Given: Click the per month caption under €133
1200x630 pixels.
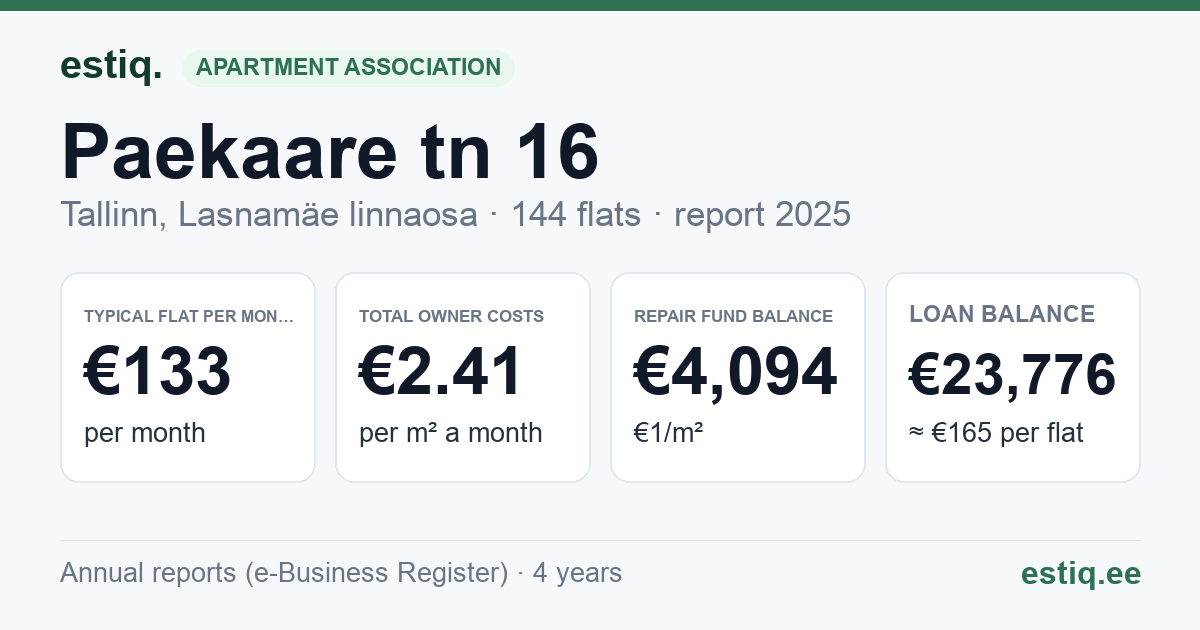Looking at the screenshot, I should coord(145,433).
